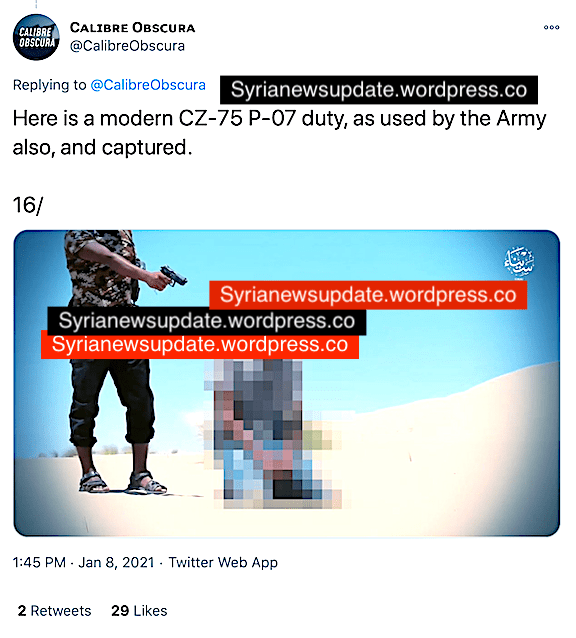This screenshot has height=638, width=576.
Task: Open the @CalibreObscura handle under the name
Action: (x=127, y=46)
